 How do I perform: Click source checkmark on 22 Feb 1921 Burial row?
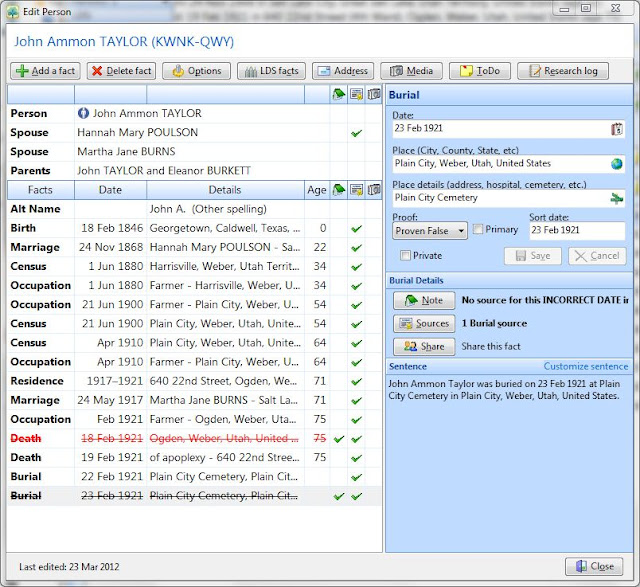(356, 477)
